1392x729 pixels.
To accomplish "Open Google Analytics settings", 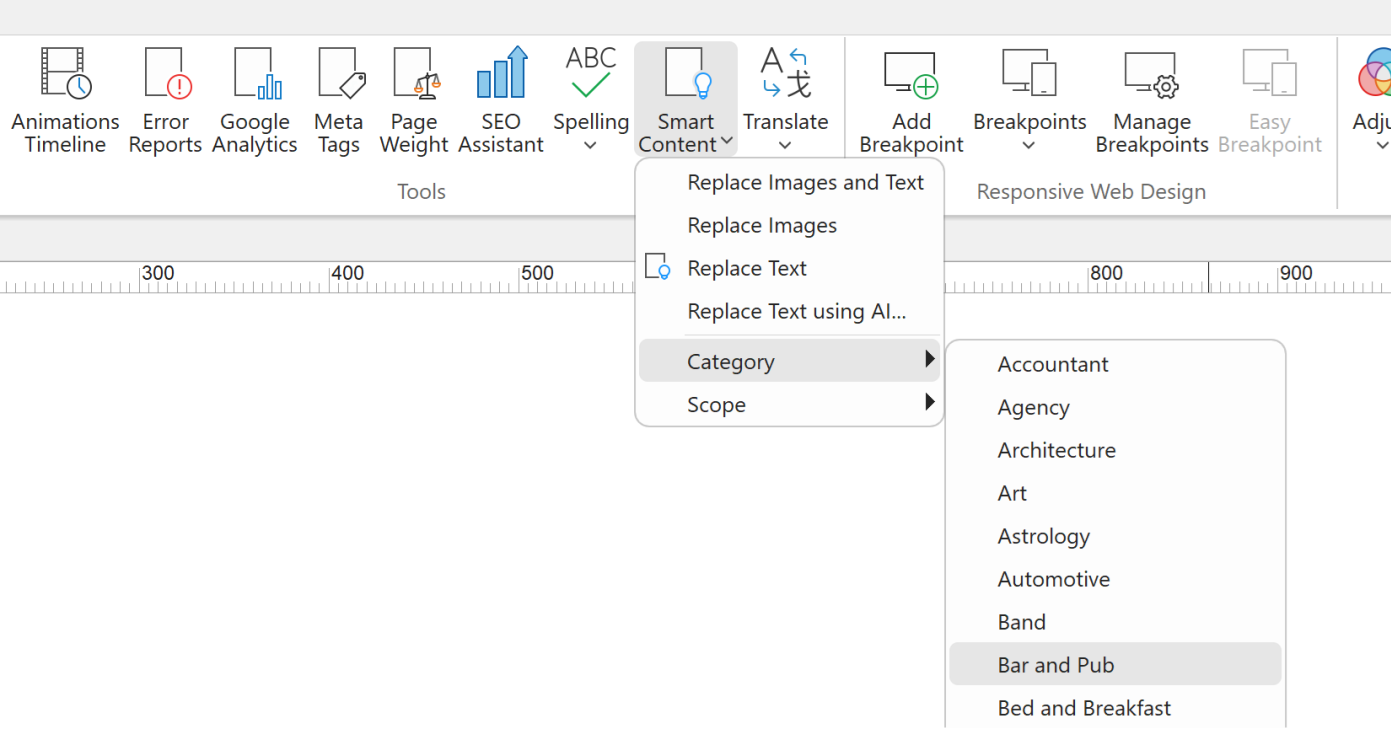I will (254, 100).
